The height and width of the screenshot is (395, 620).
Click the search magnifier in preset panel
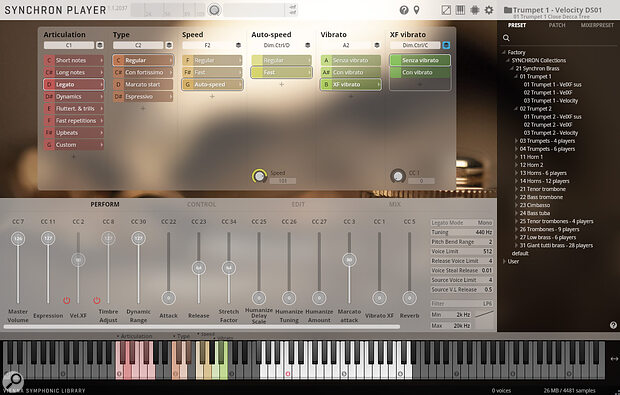(506, 38)
